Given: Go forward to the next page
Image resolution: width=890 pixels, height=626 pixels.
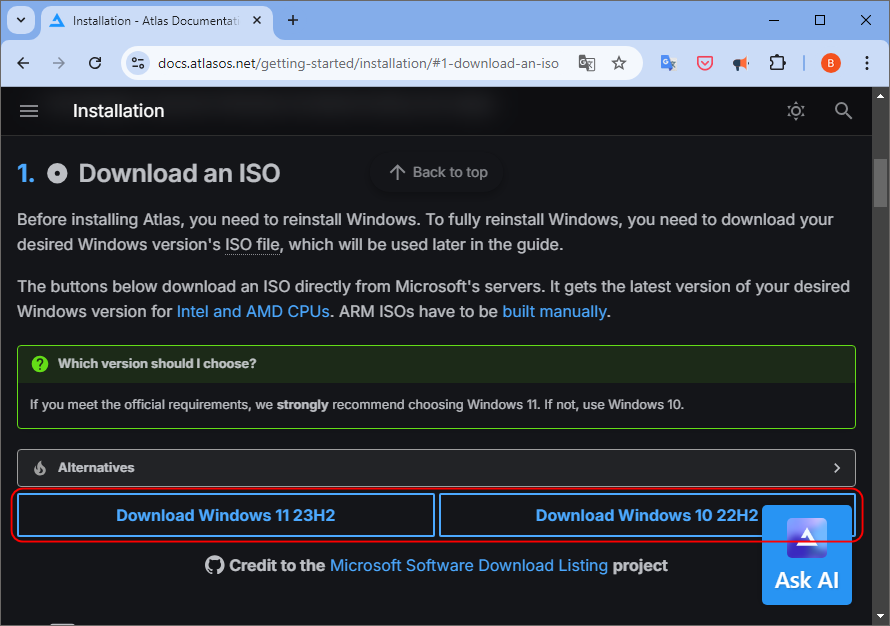Looking at the screenshot, I should coord(58,63).
